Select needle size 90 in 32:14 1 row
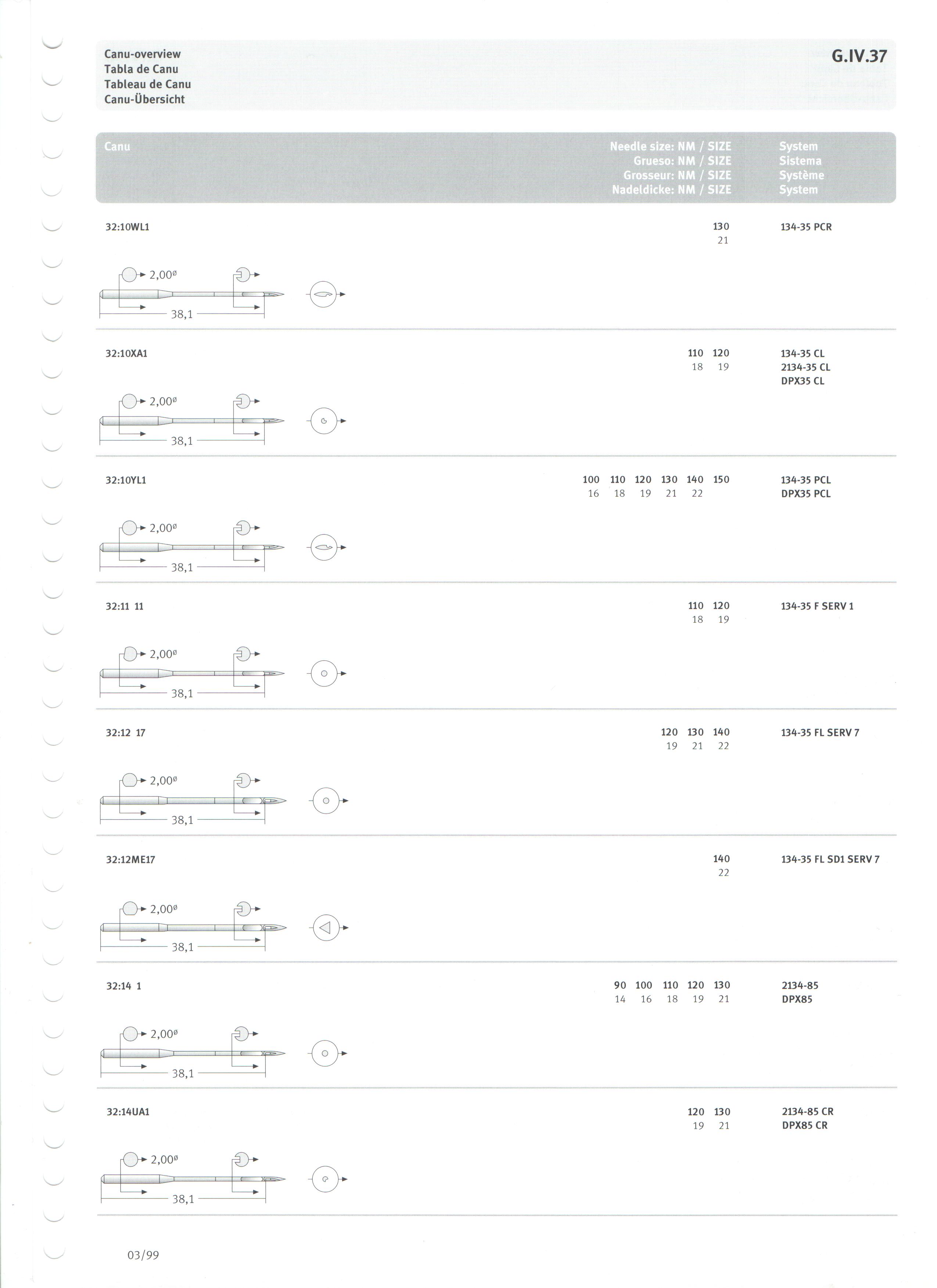The height and width of the screenshot is (1288, 937). click(x=620, y=985)
